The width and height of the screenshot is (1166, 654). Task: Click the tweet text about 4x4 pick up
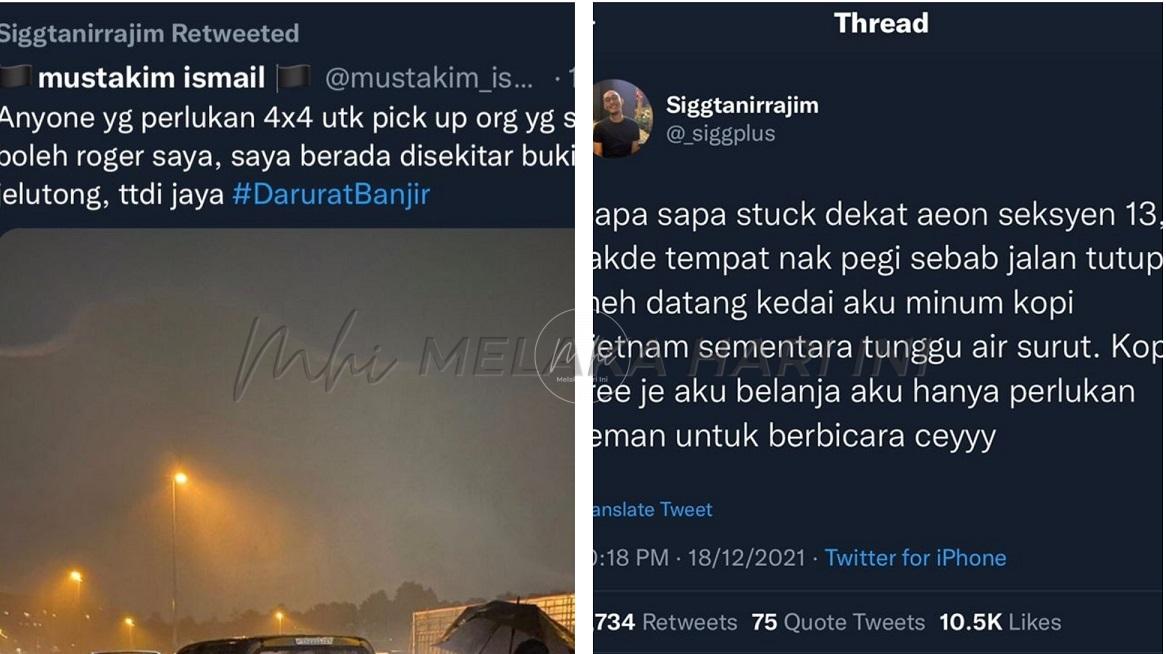click(x=287, y=156)
